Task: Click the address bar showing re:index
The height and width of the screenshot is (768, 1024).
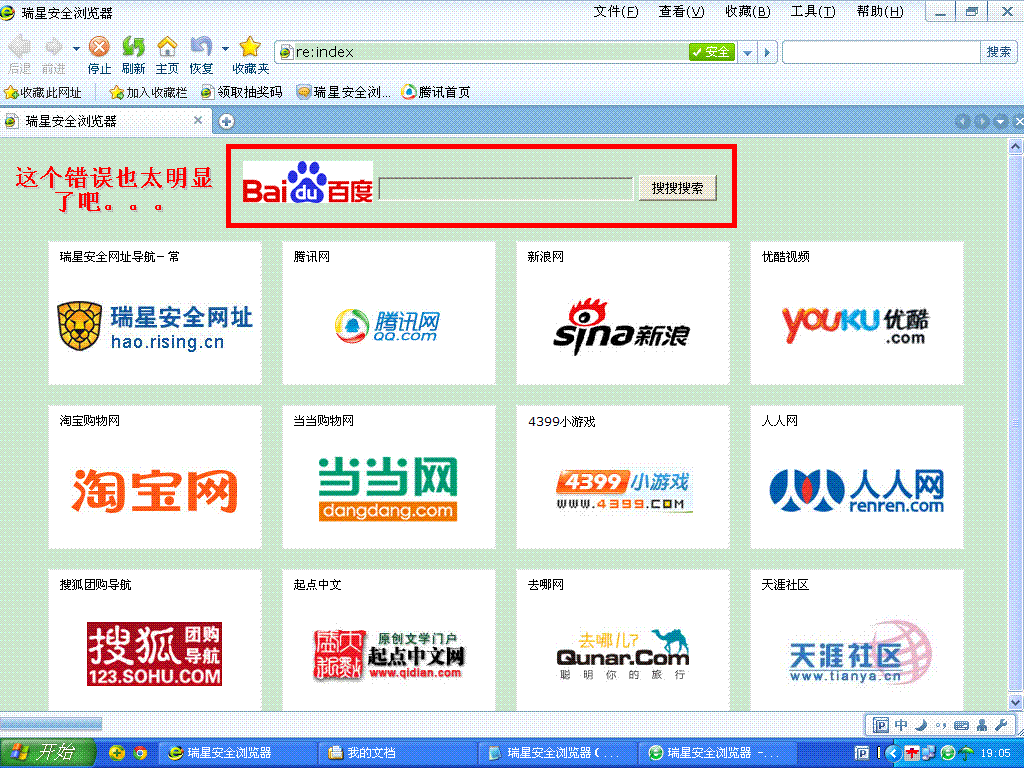Action: pyautogui.click(x=483, y=52)
